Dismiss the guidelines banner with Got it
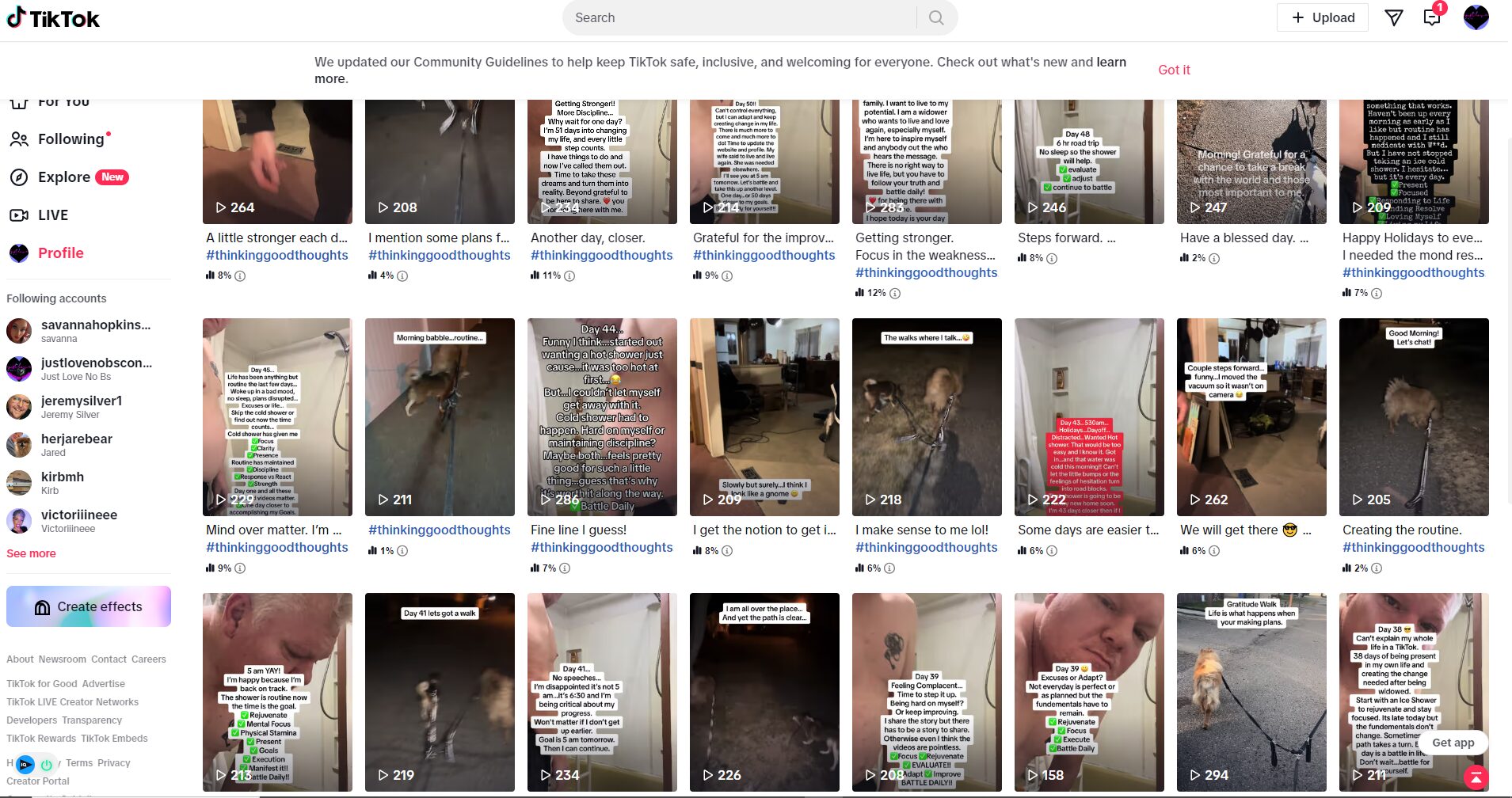Viewport: 1512px width, 798px height. (1174, 70)
